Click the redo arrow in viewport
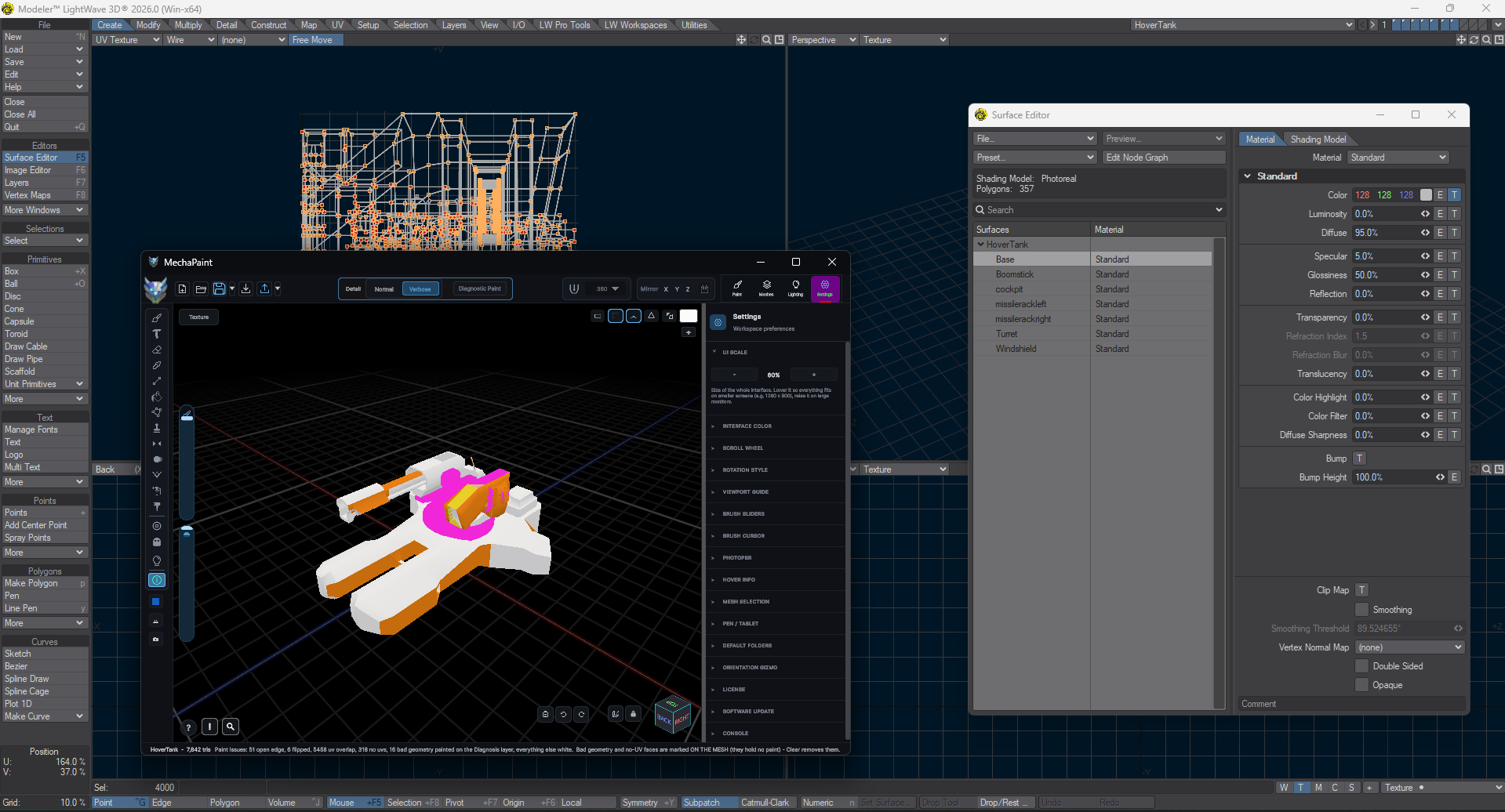 pos(581,714)
